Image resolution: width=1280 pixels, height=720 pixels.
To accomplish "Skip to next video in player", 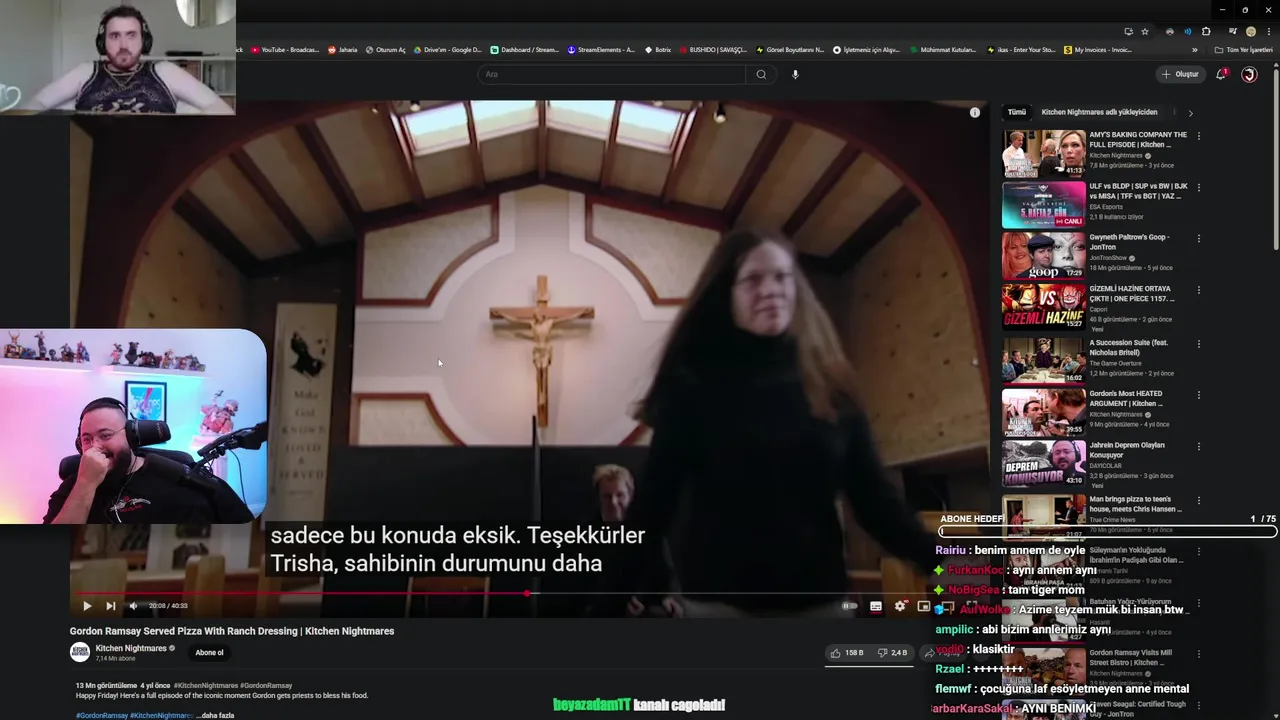I will pos(110,606).
